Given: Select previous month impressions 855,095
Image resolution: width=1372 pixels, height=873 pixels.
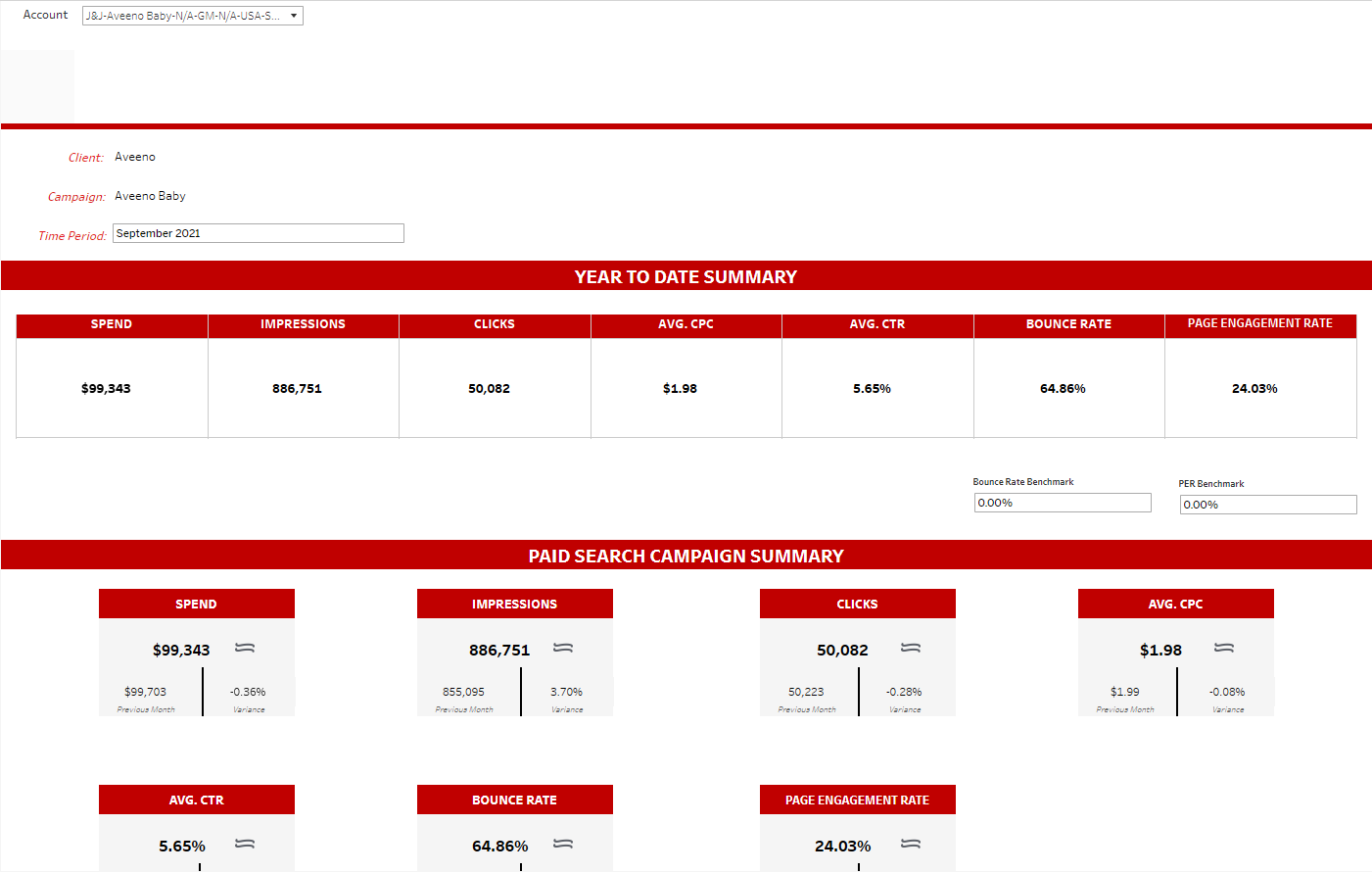Looking at the screenshot, I should coord(463,692).
